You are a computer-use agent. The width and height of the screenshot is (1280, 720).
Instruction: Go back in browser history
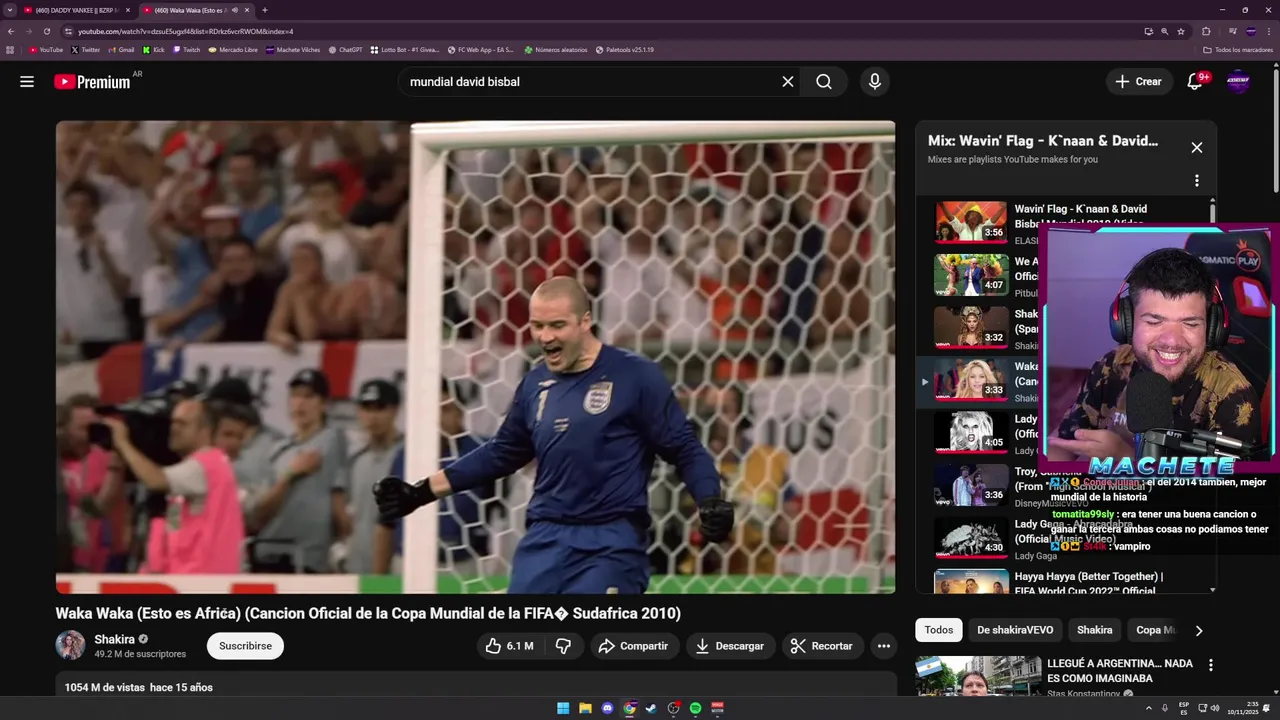(11, 31)
